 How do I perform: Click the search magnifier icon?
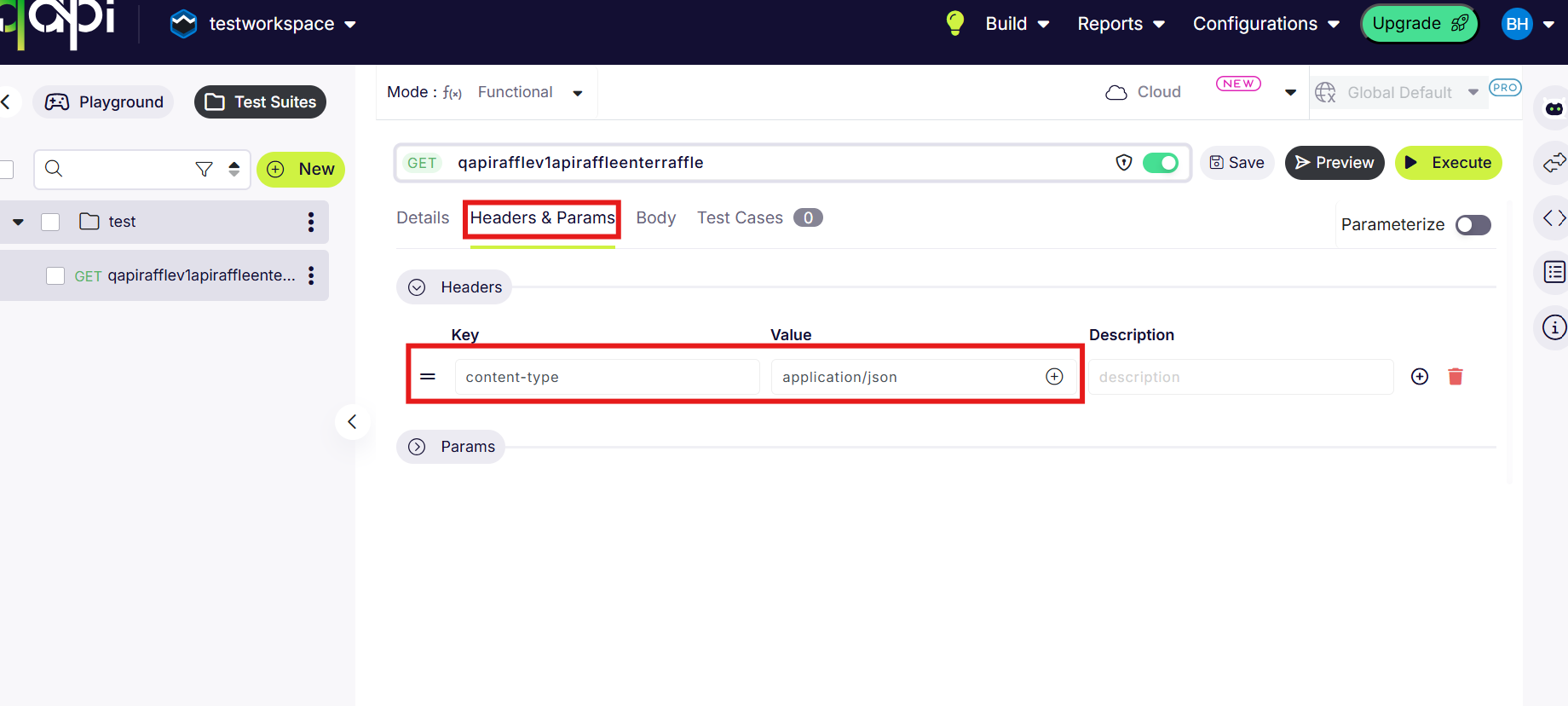[x=54, y=169]
